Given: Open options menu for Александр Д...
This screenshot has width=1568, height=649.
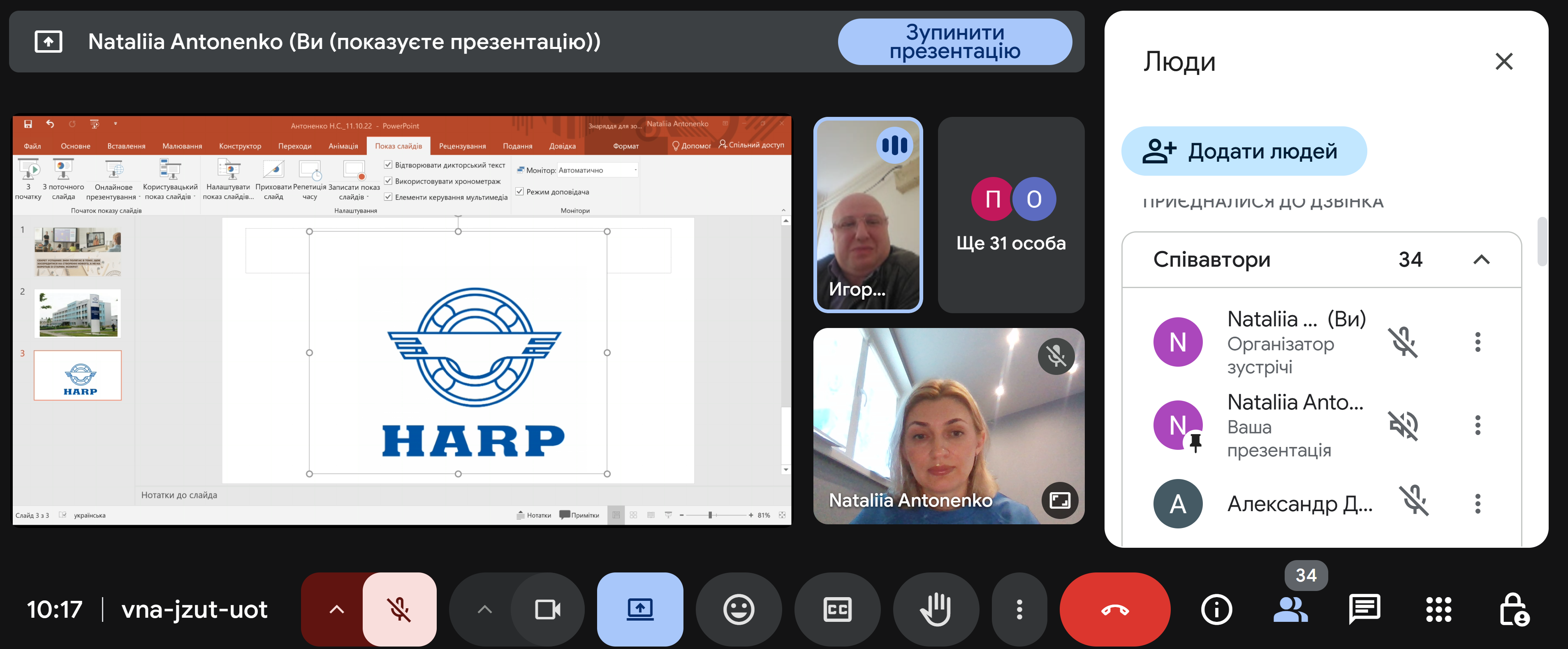Looking at the screenshot, I should click(1477, 503).
